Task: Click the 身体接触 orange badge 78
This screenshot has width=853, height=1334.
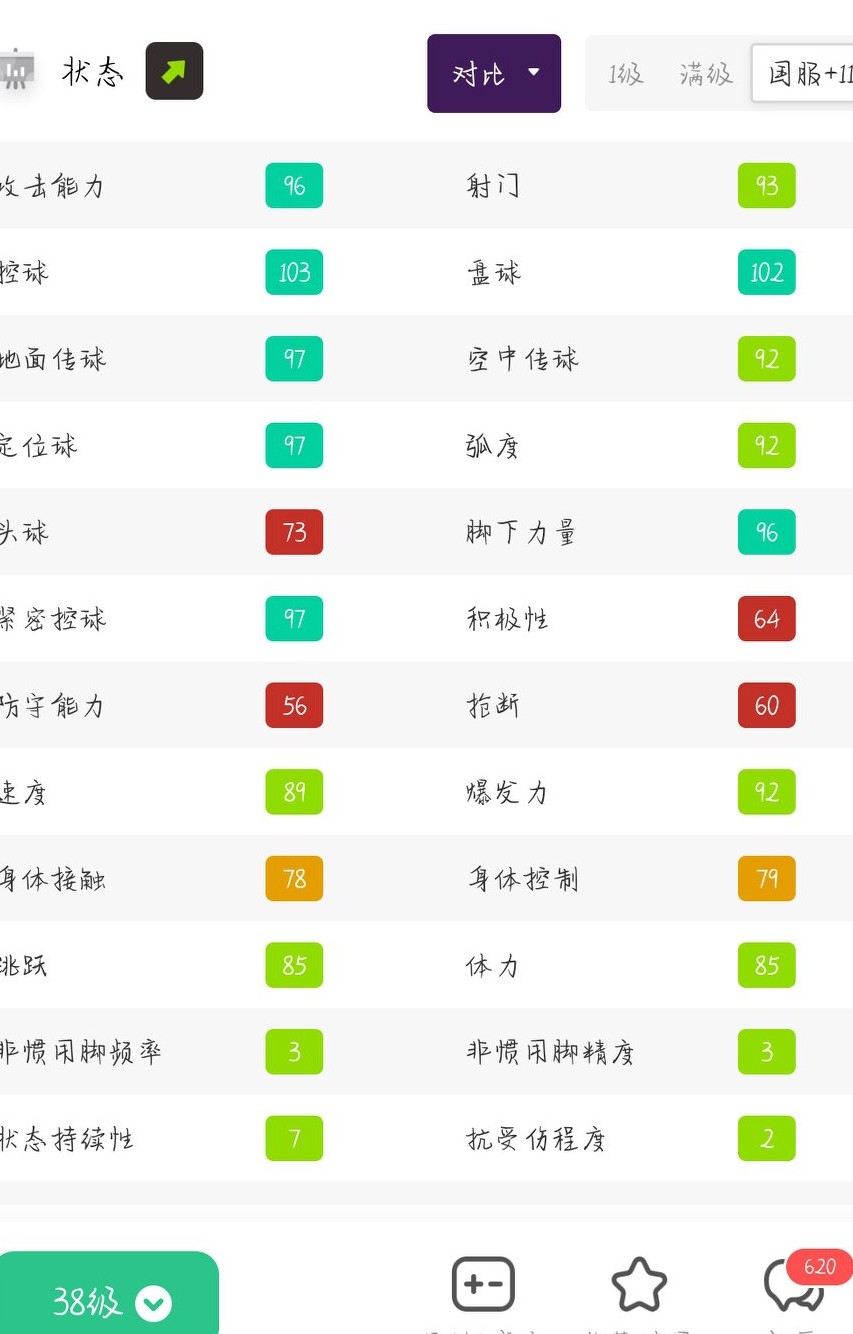Action: [294, 879]
